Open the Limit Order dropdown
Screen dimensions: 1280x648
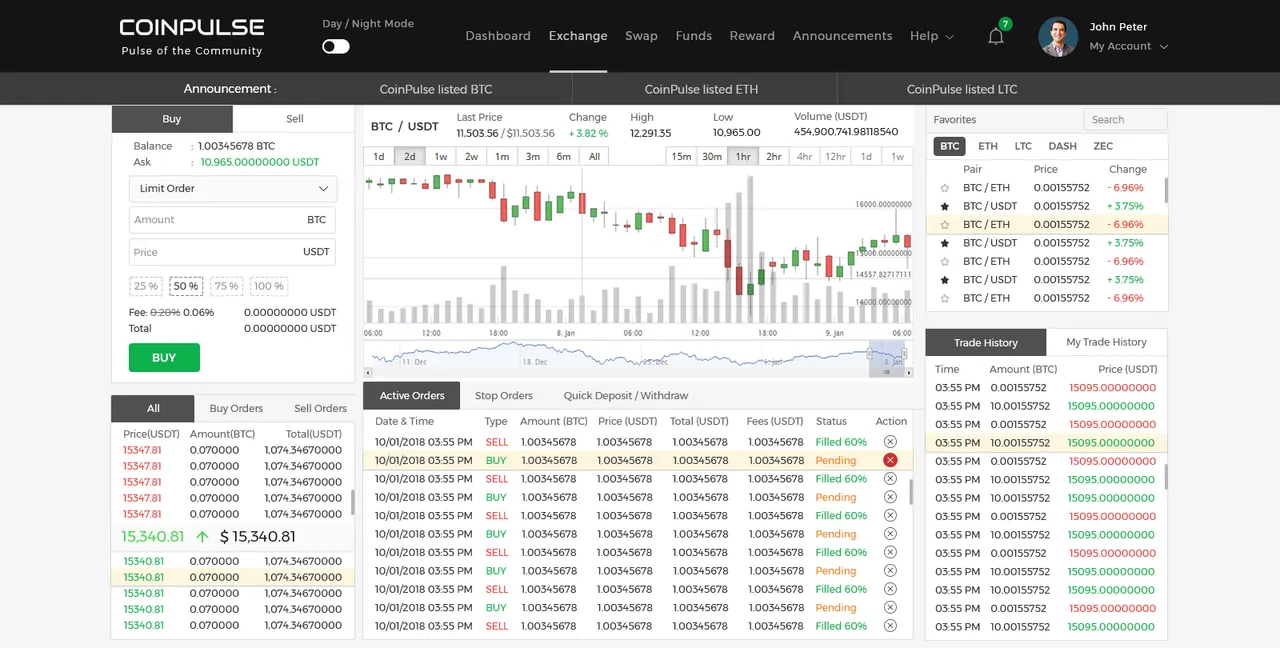pos(233,188)
